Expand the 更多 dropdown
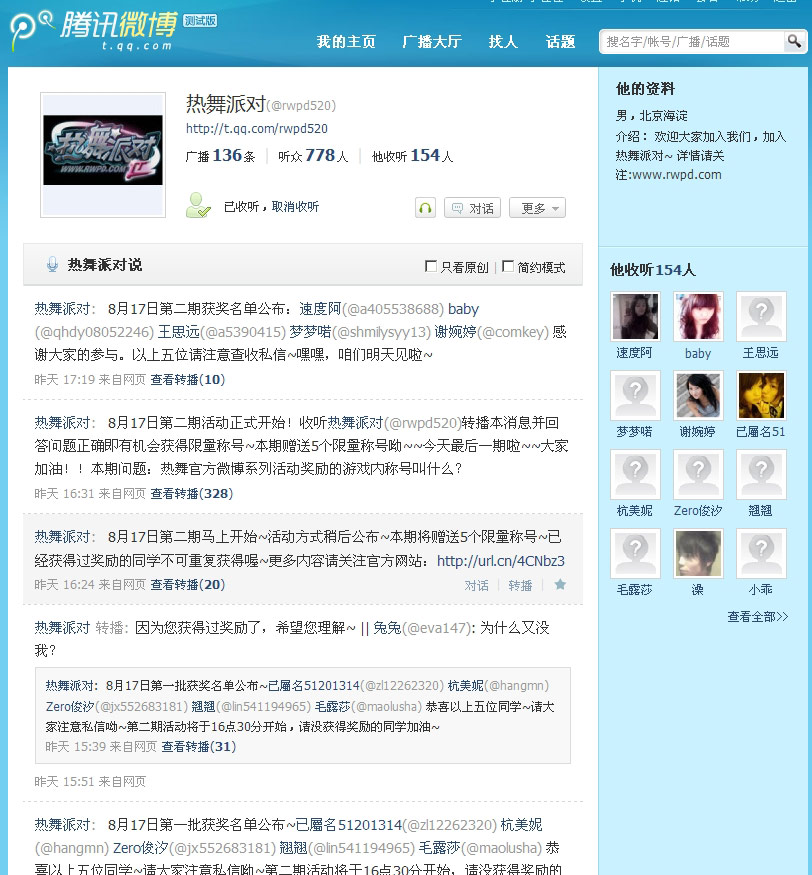The height and width of the screenshot is (875, 812). tap(538, 208)
